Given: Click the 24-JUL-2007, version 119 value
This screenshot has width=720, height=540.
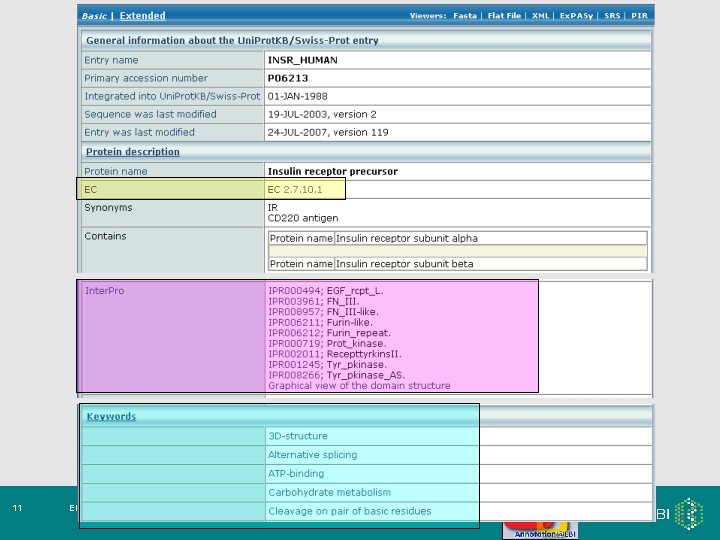Looking at the screenshot, I should (328, 132).
